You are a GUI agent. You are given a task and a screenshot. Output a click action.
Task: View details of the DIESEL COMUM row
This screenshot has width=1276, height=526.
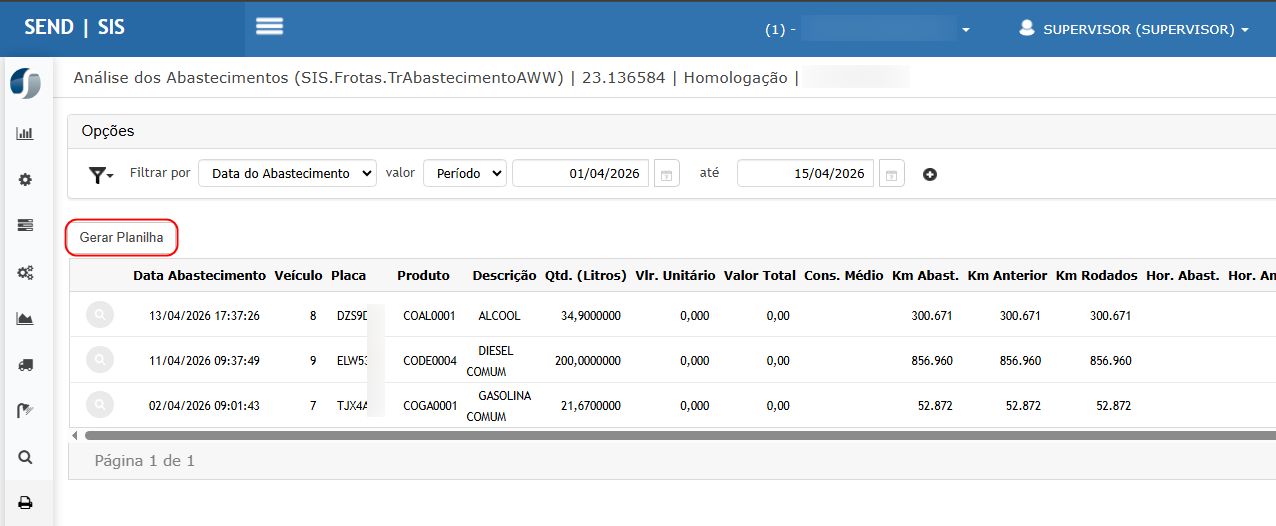click(x=99, y=360)
